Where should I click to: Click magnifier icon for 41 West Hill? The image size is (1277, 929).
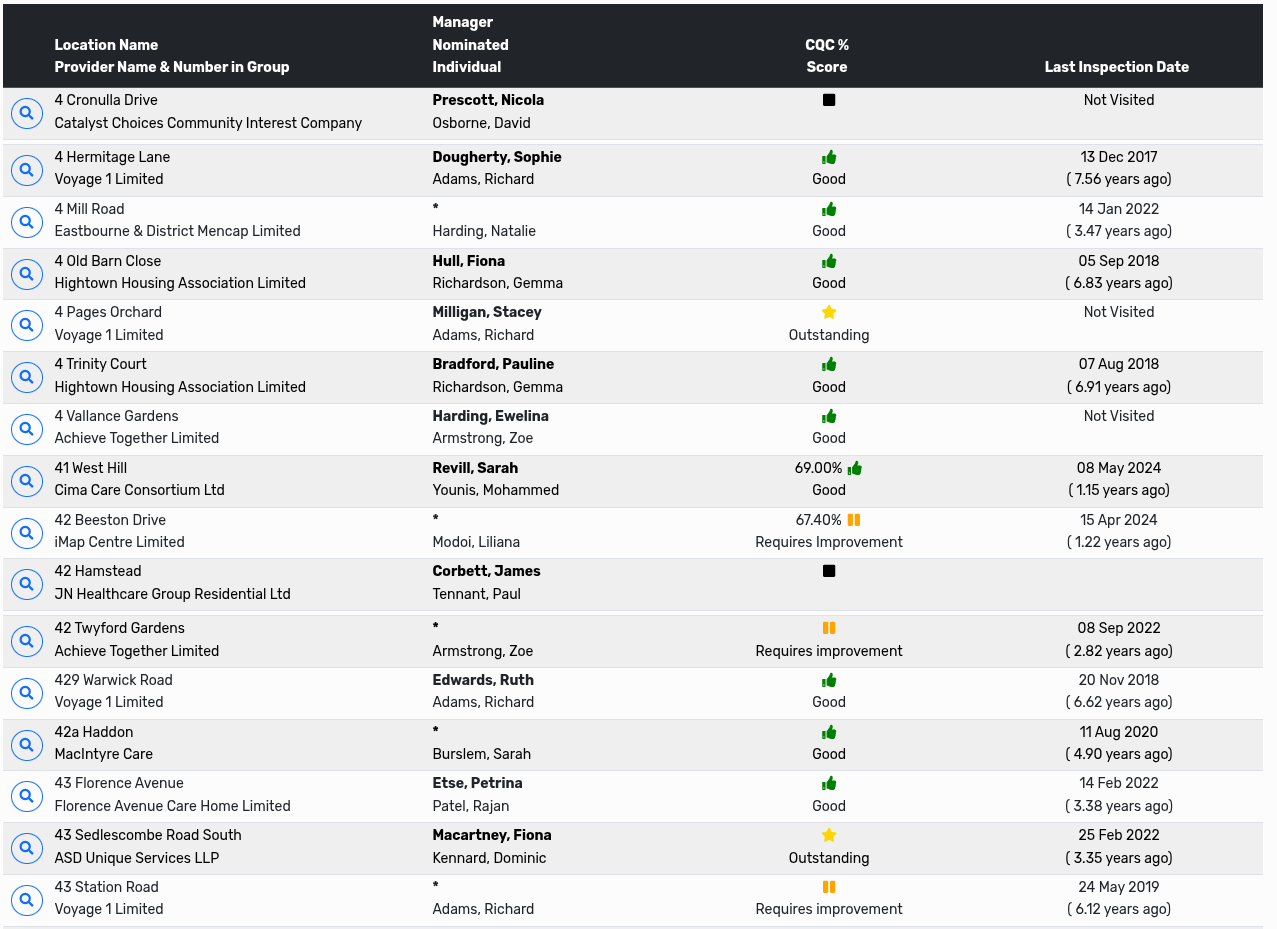tap(27, 480)
